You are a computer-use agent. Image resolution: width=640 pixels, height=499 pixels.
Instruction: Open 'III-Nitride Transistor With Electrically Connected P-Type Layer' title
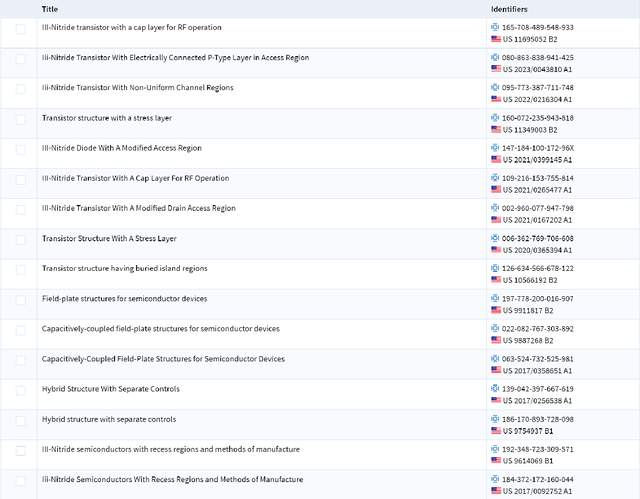tap(175, 58)
